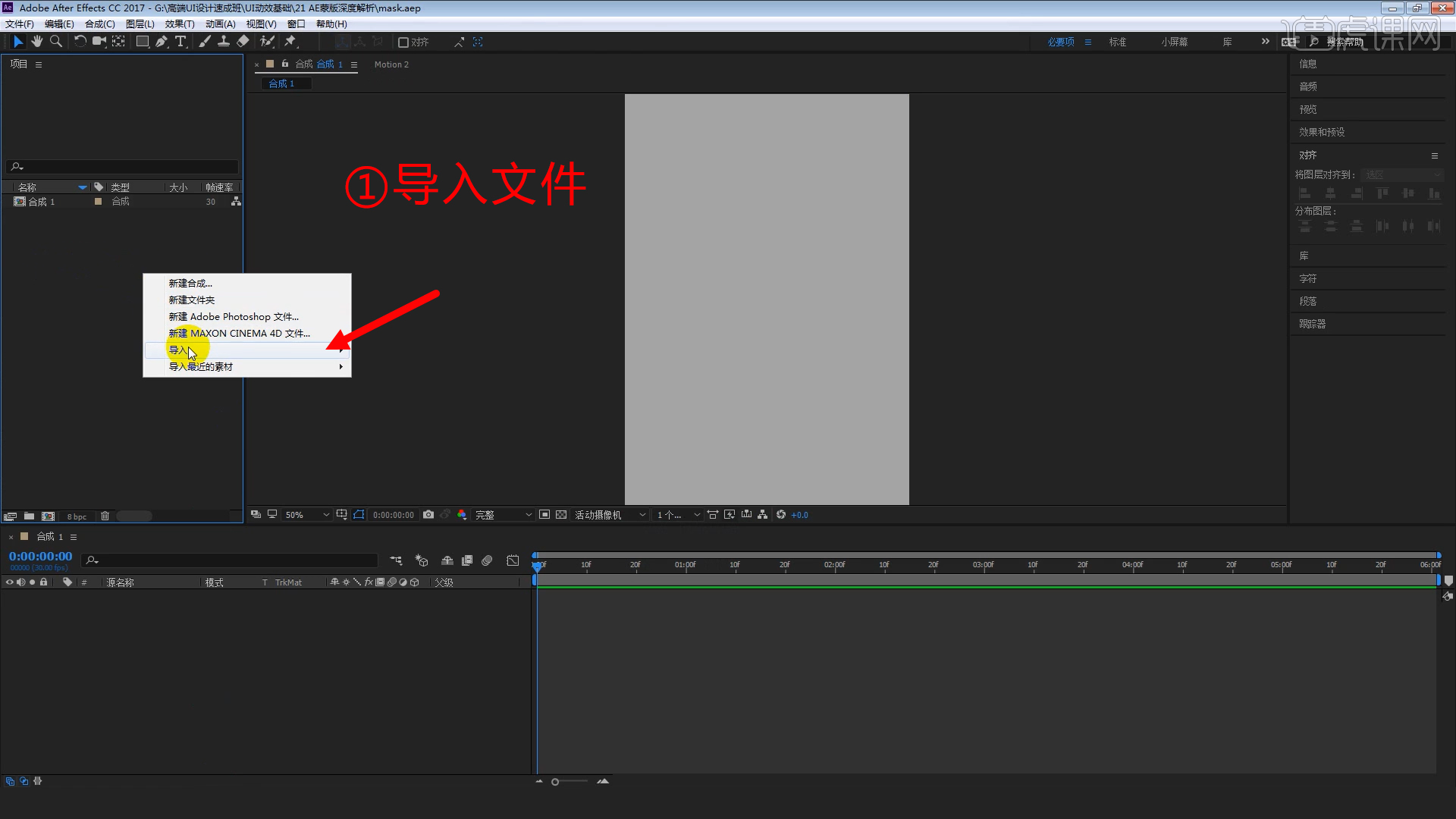1456x819 pixels.
Task: Switch to the Motion 2 composition tab
Action: pyautogui.click(x=391, y=64)
